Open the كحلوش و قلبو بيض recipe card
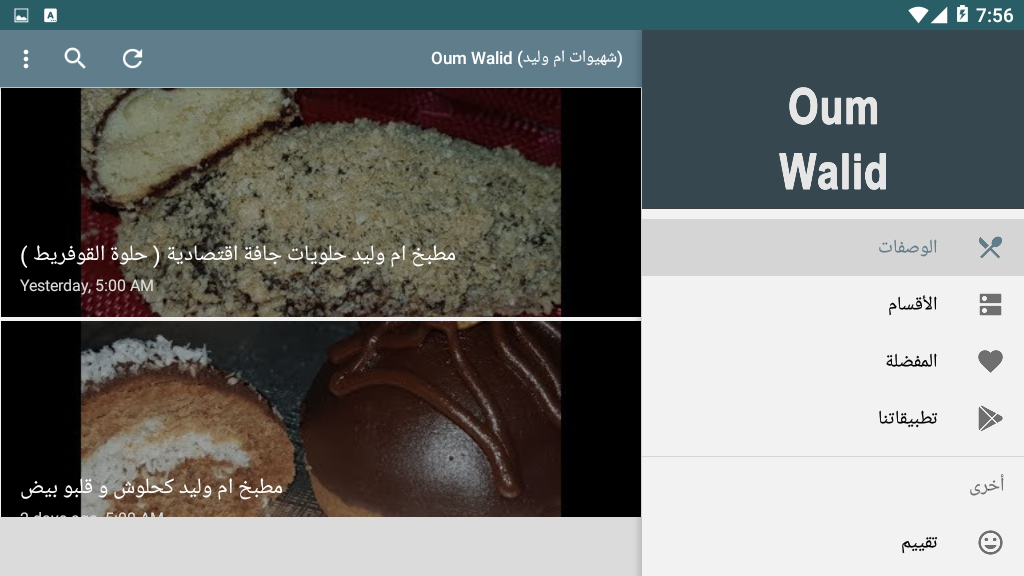The width and height of the screenshot is (1024, 576). [x=321, y=419]
